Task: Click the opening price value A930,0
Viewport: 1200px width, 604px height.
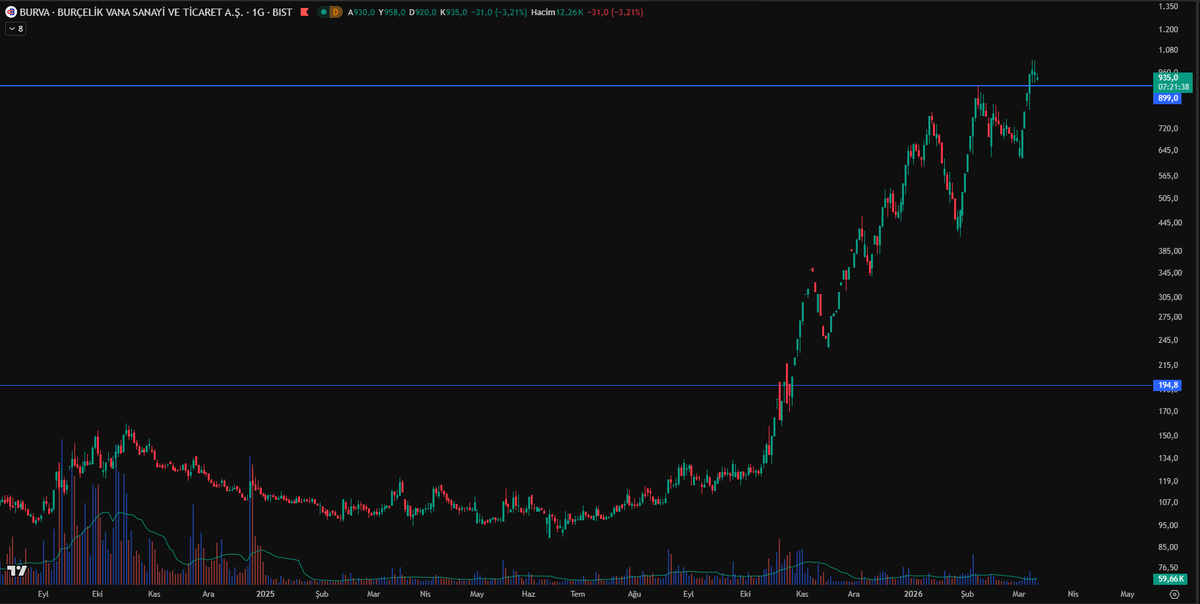Action: click(x=361, y=12)
